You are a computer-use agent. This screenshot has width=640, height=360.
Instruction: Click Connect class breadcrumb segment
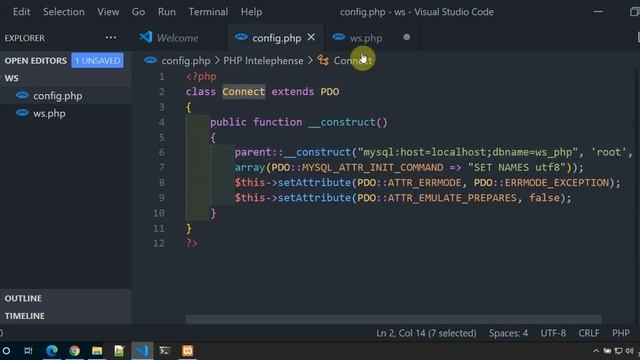click(353, 61)
